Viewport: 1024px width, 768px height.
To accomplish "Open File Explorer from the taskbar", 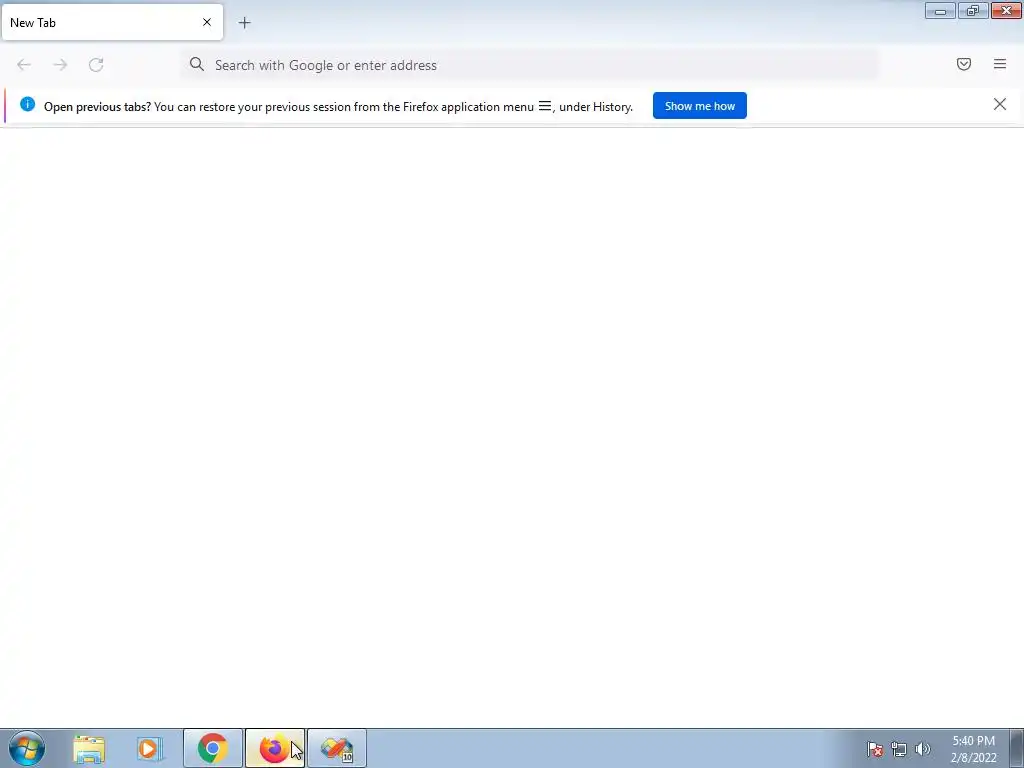I will (89, 749).
